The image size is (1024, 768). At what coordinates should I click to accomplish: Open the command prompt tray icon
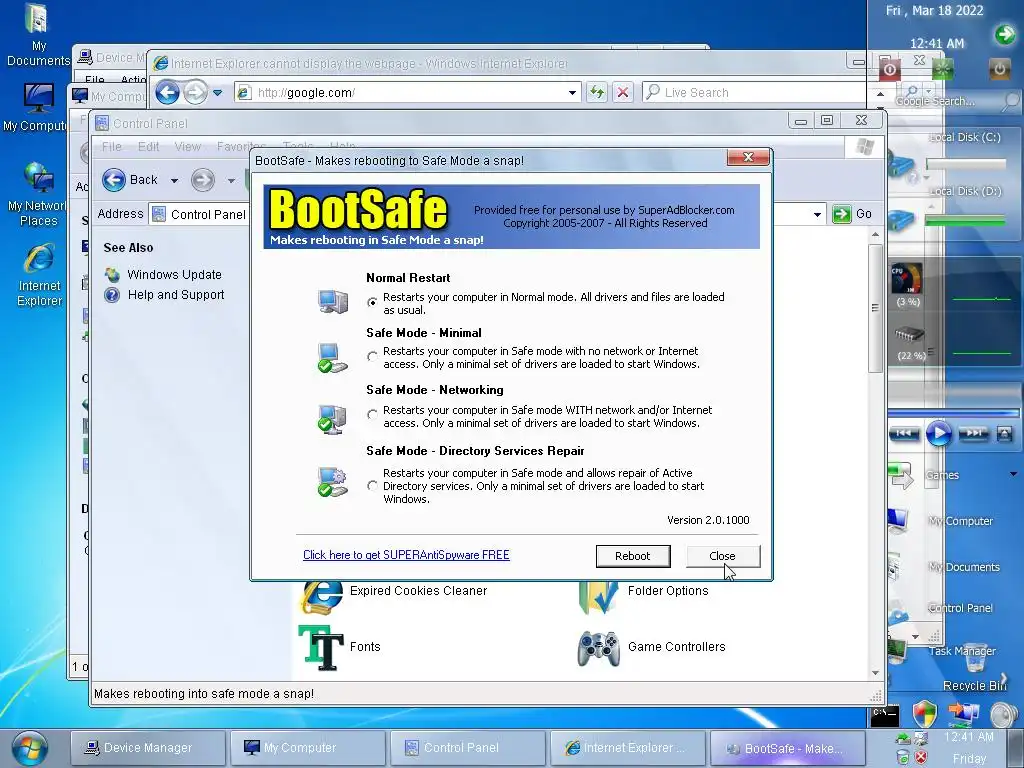point(885,716)
